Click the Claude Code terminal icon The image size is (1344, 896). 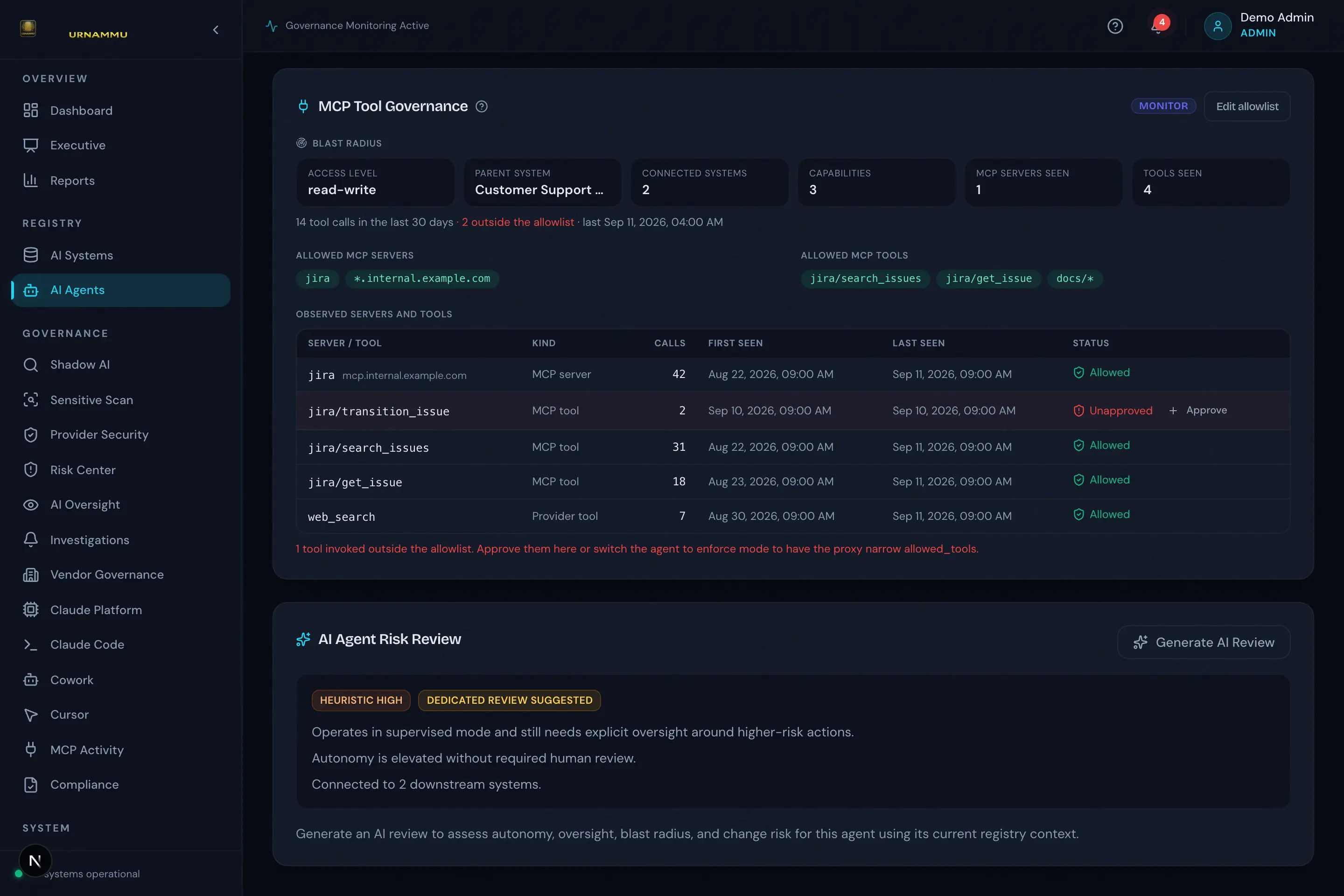tap(31, 644)
